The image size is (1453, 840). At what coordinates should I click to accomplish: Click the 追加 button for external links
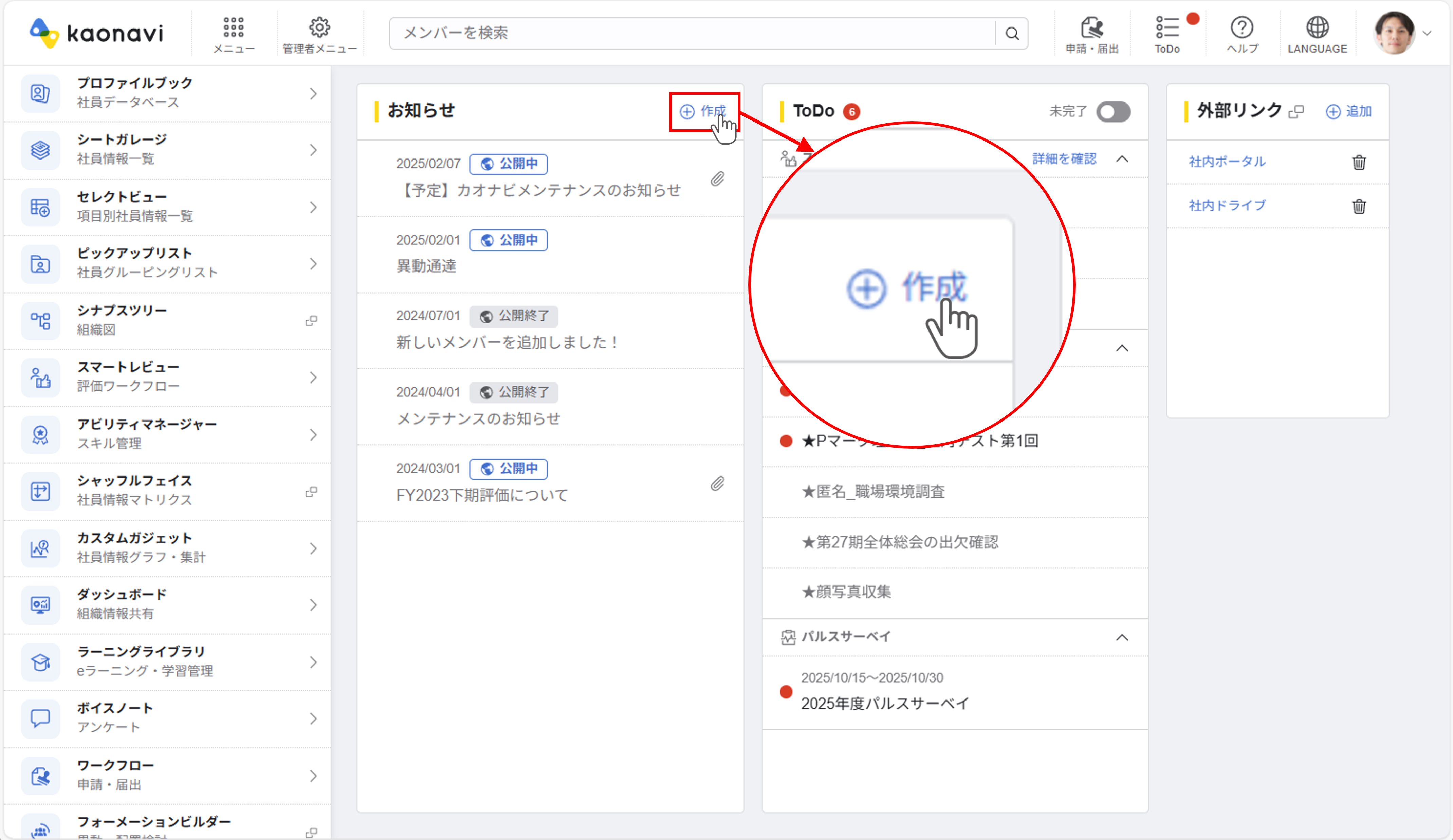1349,111
